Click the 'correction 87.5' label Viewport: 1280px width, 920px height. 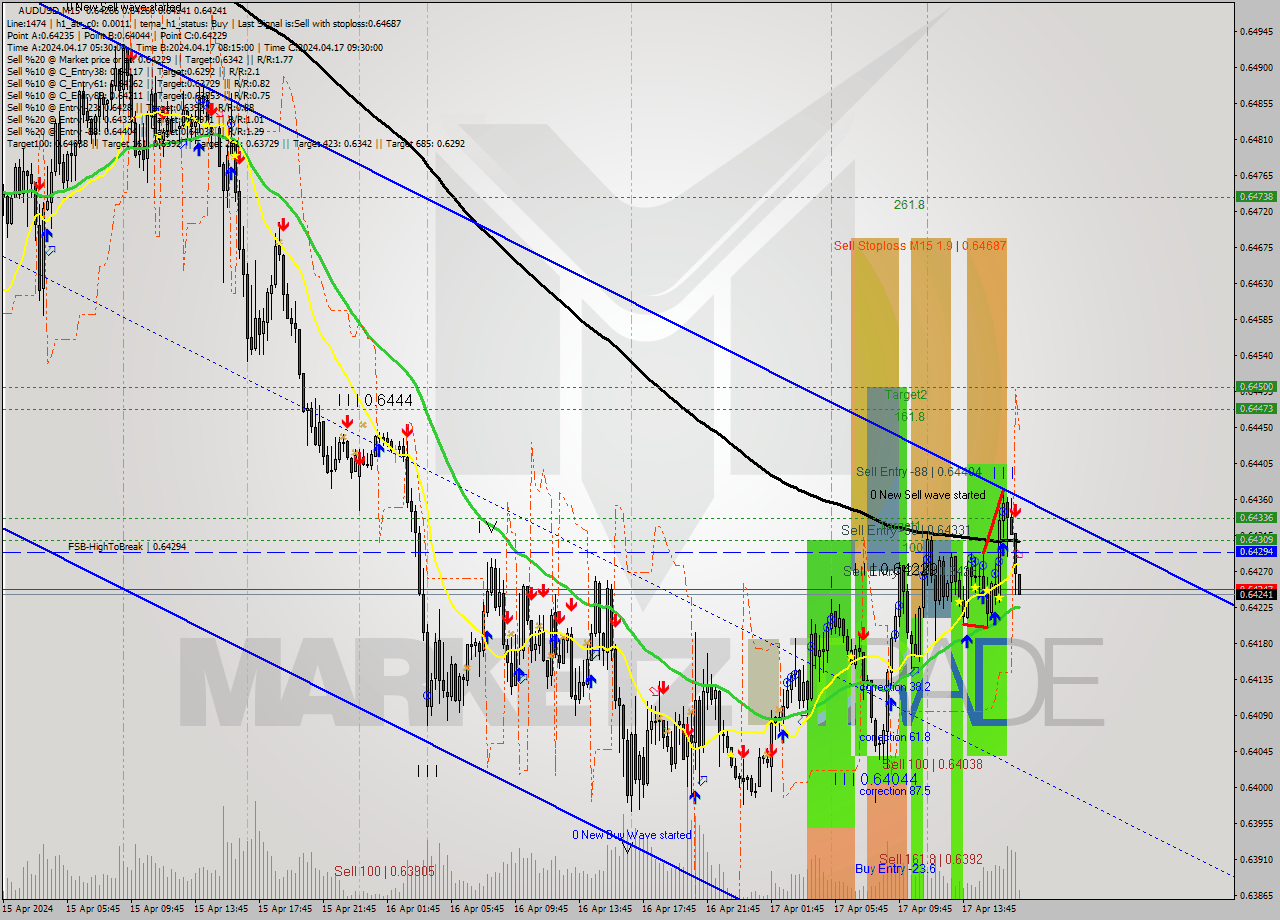click(895, 790)
